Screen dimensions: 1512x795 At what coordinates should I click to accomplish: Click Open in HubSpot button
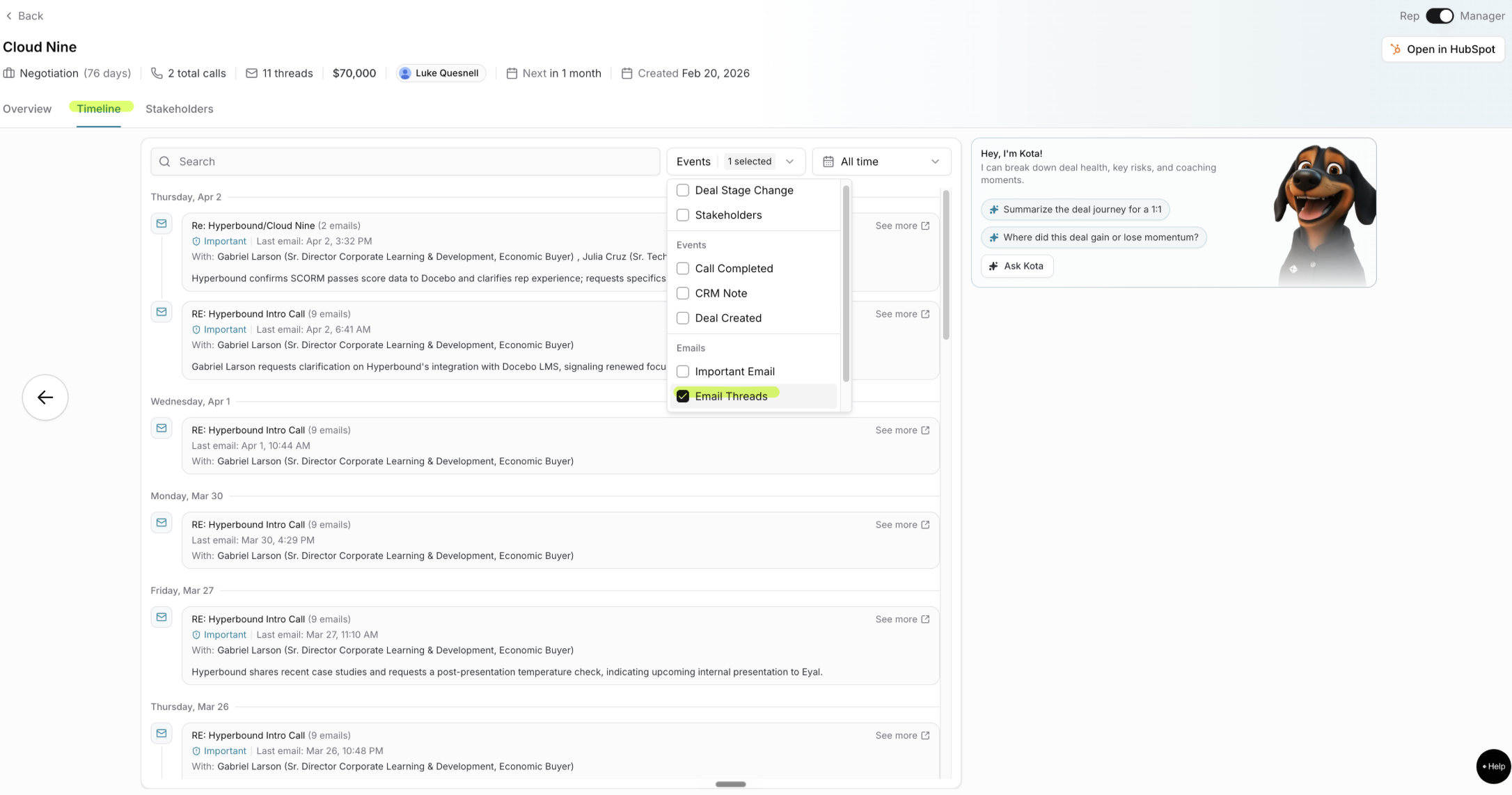[1443, 49]
